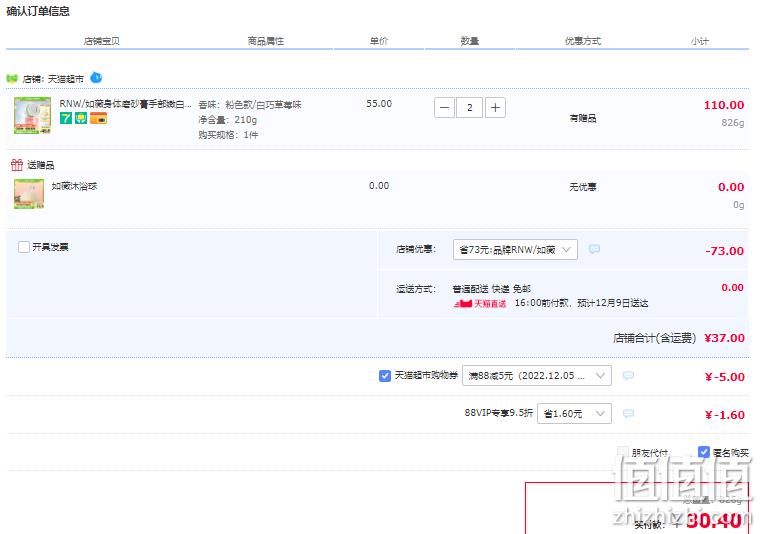Click the ¥-5.00 coupon amount
Viewport: 762px width, 534px height.
click(725, 377)
